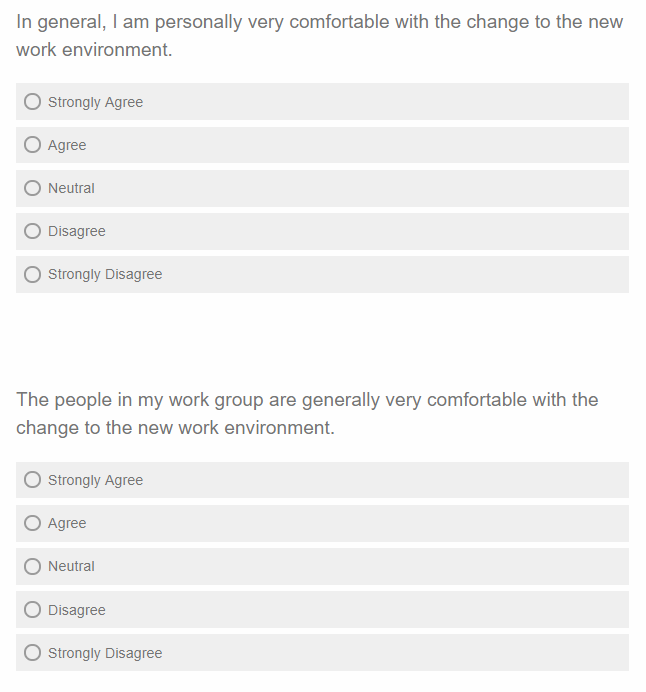The height and width of the screenshot is (692, 646).
Task: Click 'Strongly Agree' label text in work group question
Action: click(x=95, y=480)
